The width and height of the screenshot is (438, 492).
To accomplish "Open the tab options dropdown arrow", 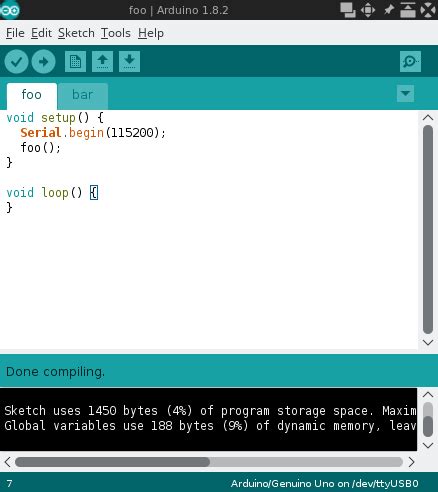I will click(x=406, y=93).
